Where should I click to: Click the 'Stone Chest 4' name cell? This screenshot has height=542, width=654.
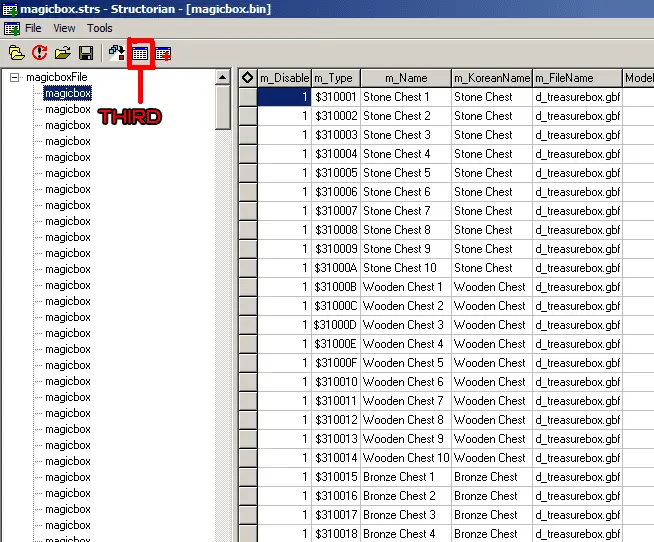click(406, 154)
